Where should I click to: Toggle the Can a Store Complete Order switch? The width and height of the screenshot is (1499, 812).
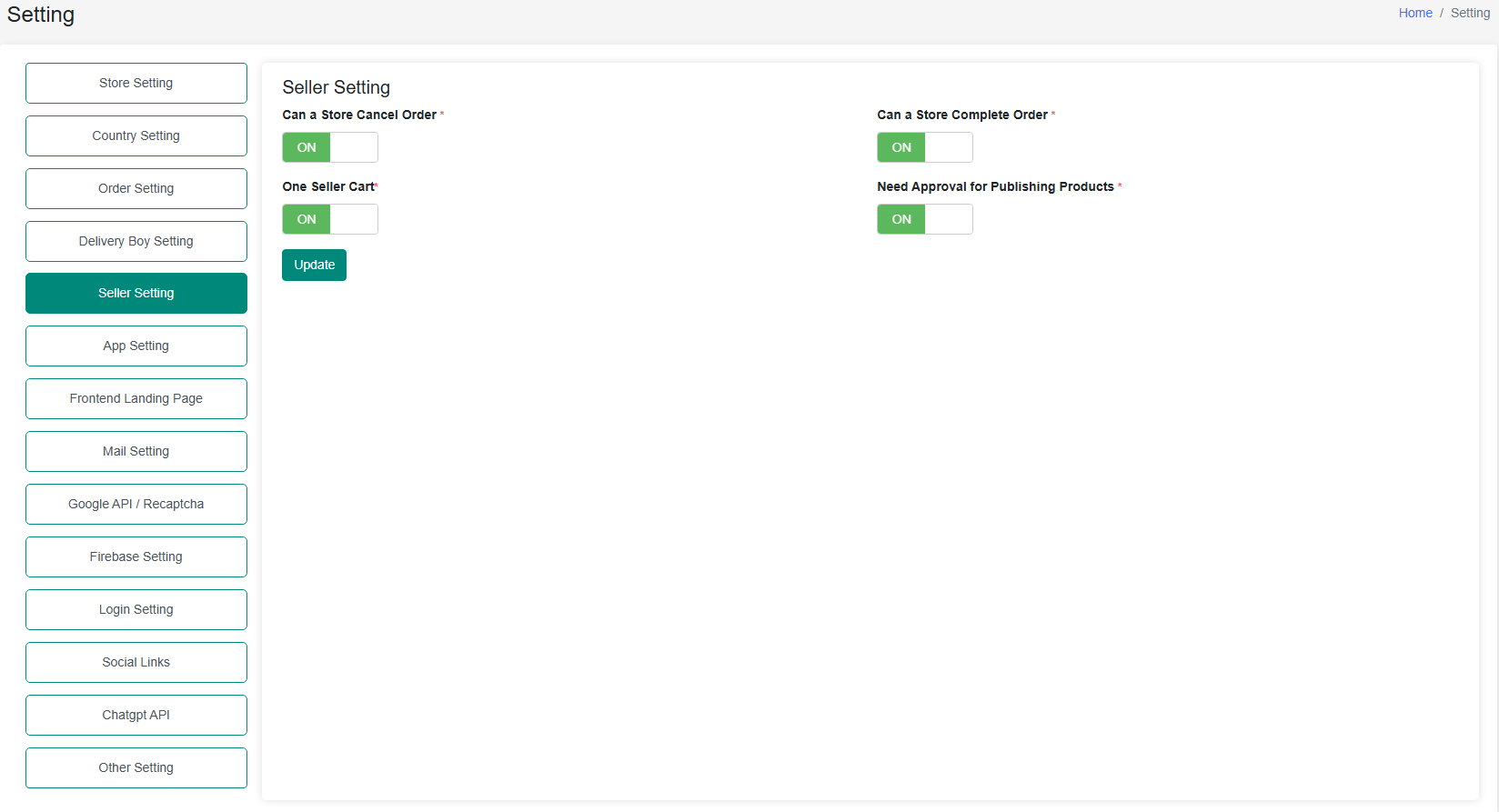tap(924, 147)
